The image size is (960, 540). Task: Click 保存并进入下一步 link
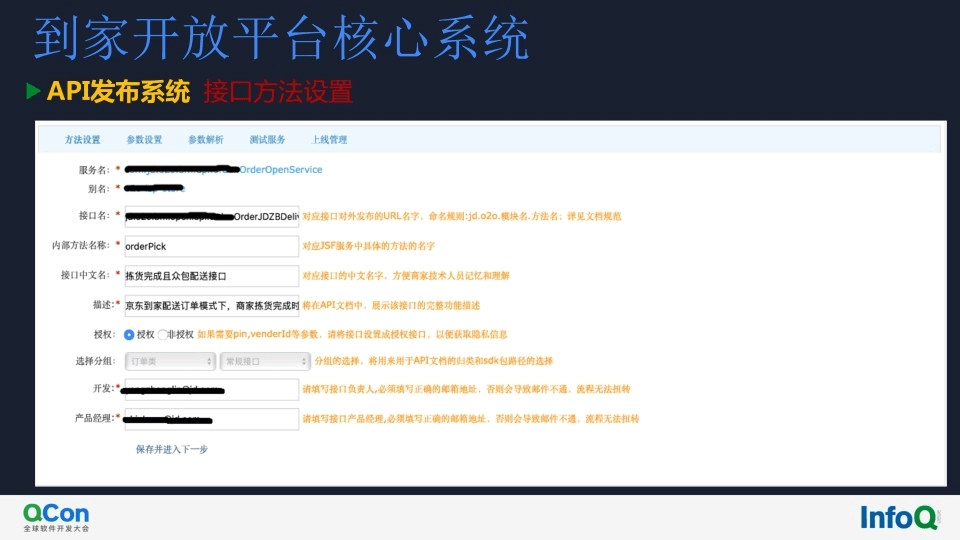(172, 449)
